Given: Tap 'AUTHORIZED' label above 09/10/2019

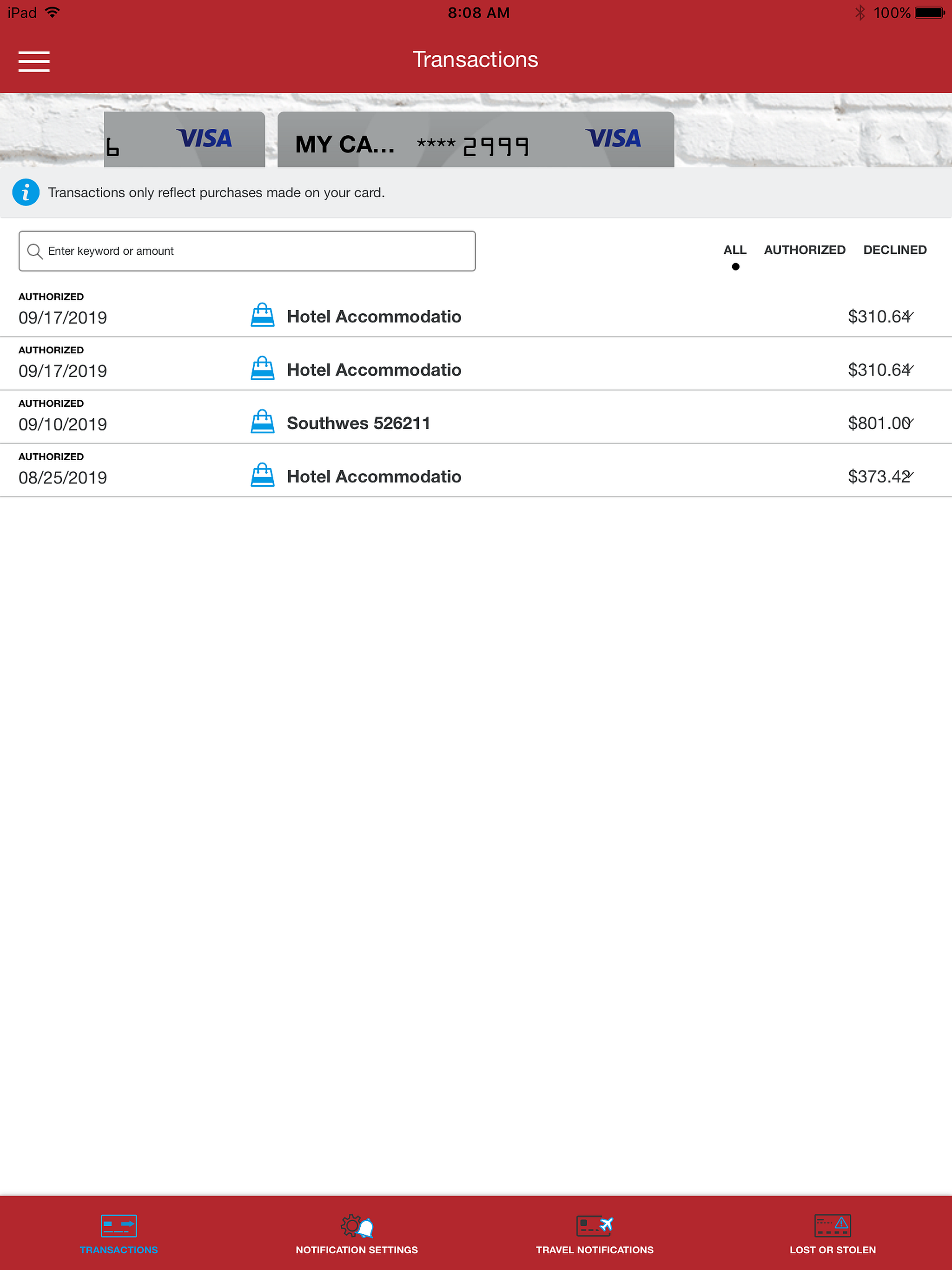Looking at the screenshot, I should [51, 403].
